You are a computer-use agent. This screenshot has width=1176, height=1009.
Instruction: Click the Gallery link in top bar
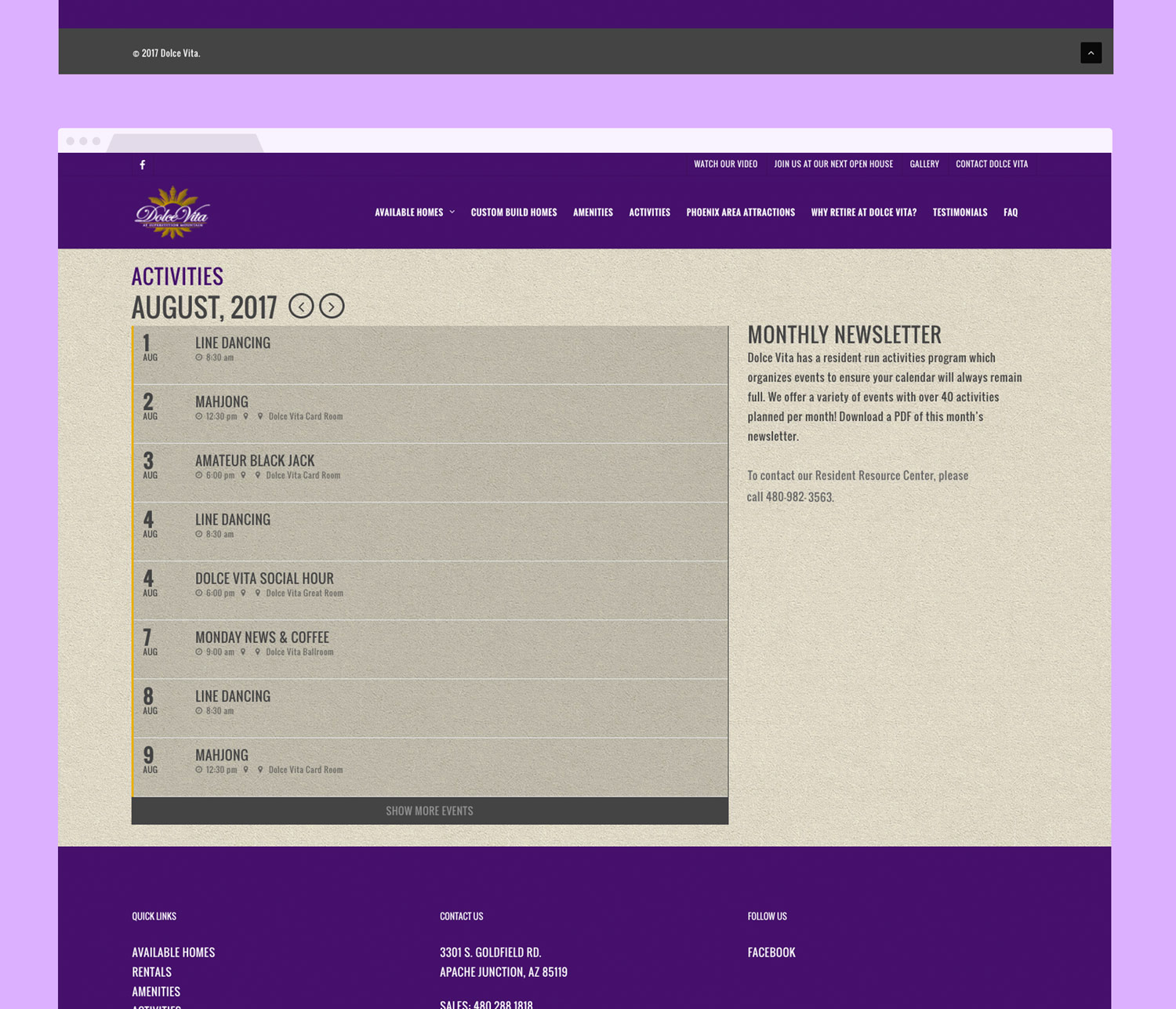tap(924, 164)
